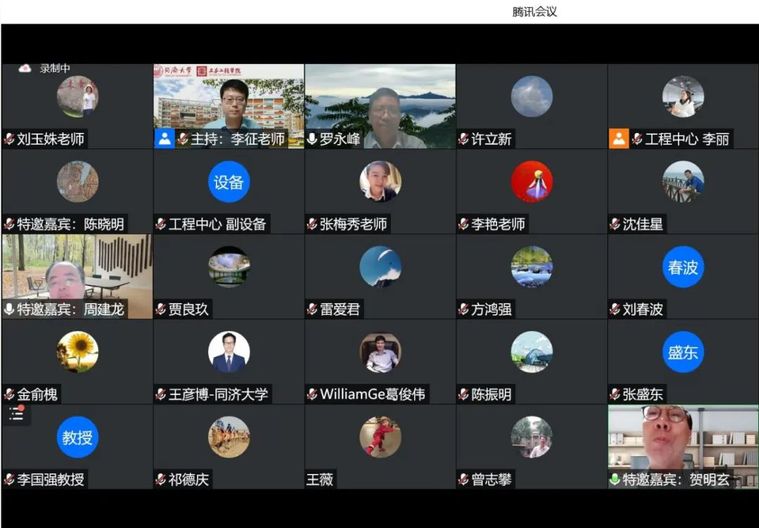
Task: Click the name label 贾良玖
Action: 188,309
